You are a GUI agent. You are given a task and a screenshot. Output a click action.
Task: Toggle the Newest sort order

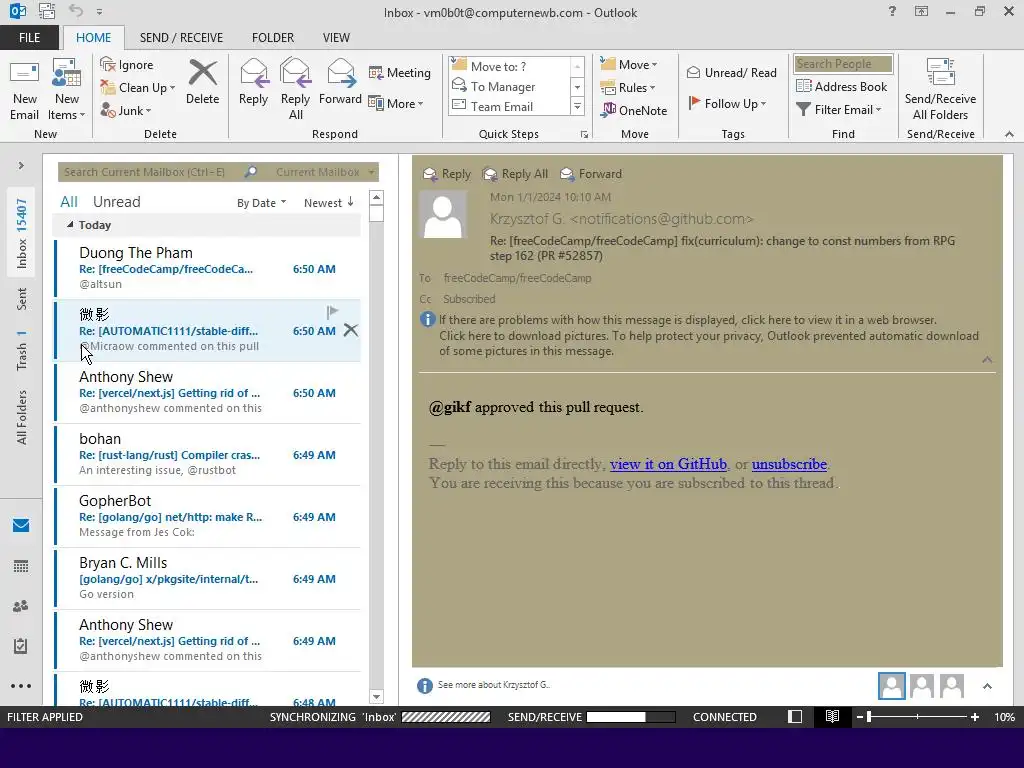[328, 202]
